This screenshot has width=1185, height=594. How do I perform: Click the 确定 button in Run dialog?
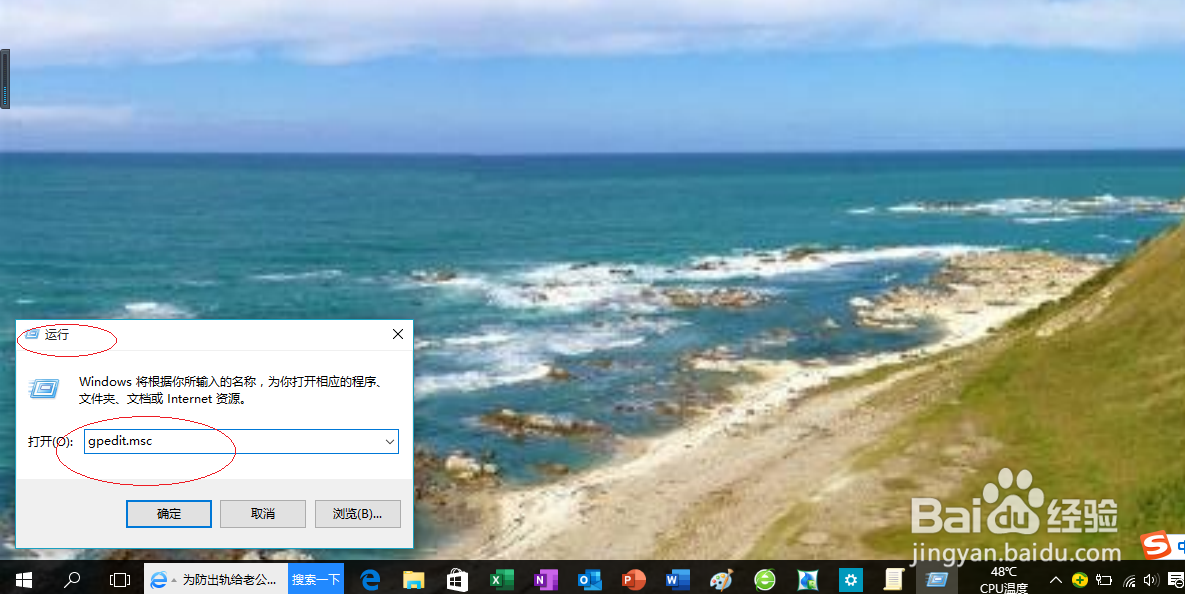click(x=169, y=514)
